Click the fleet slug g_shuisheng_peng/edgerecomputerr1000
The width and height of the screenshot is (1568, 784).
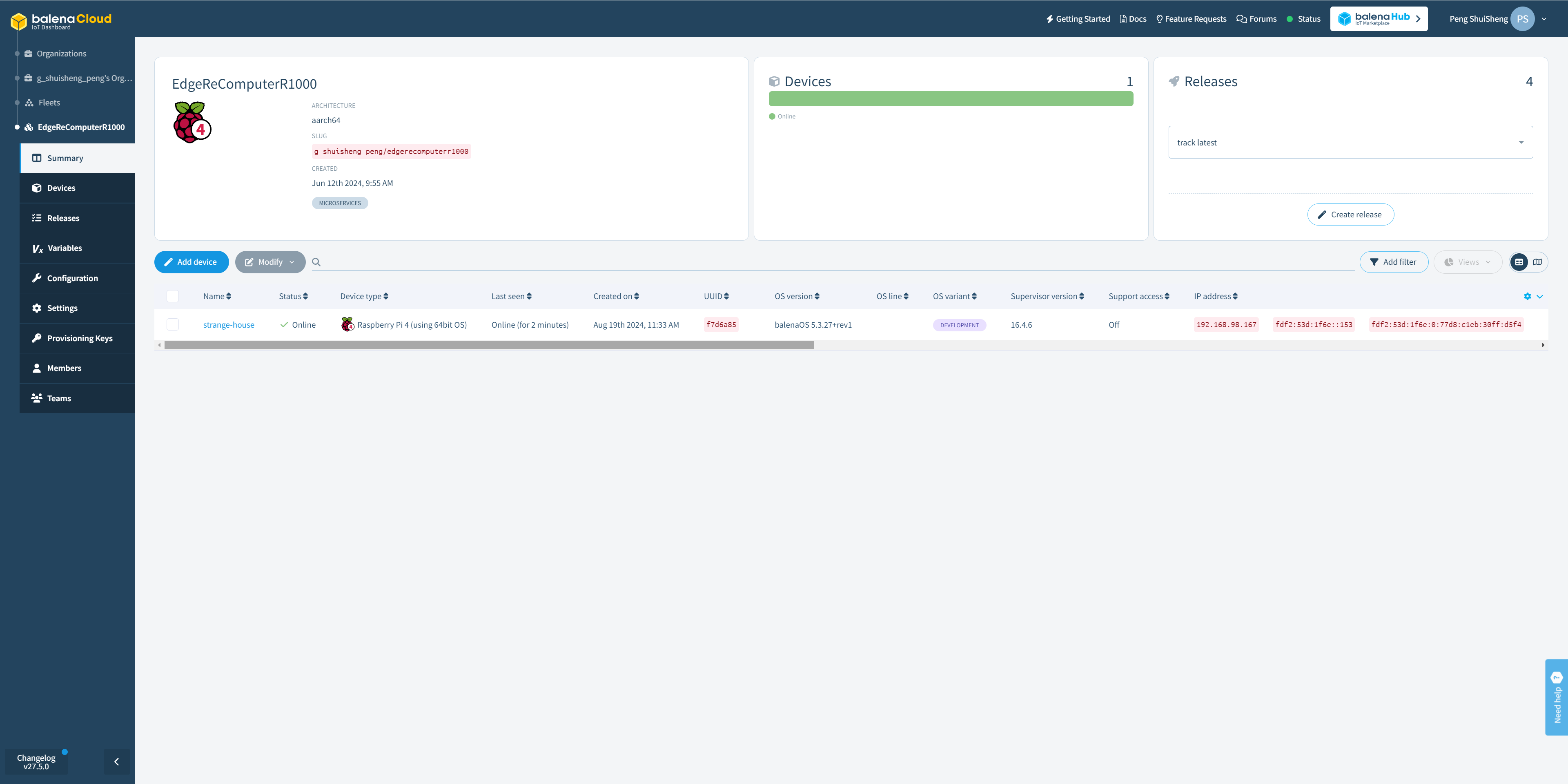coord(392,151)
